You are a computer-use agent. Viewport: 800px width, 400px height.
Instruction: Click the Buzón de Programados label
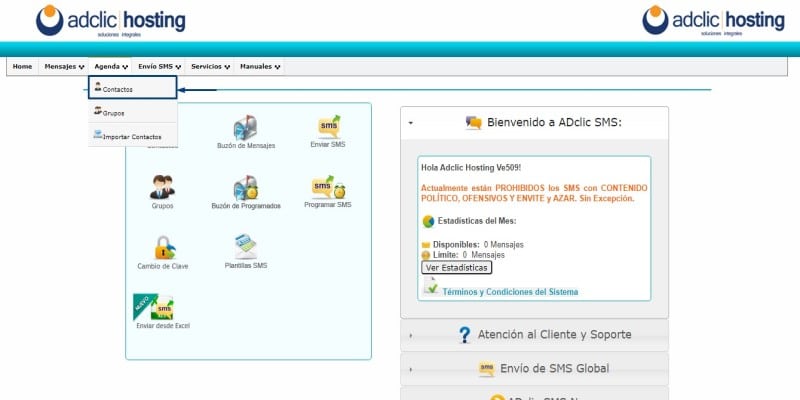(x=246, y=207)
